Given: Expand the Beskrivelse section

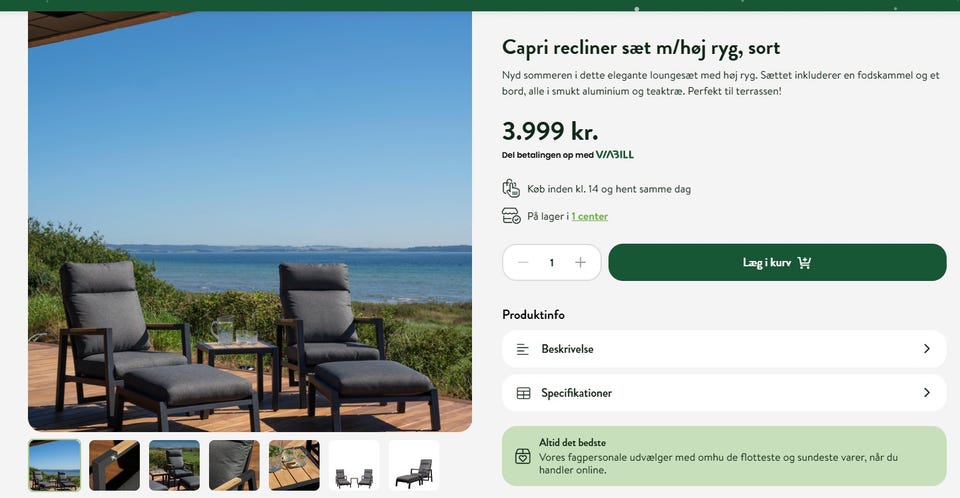Looking at the screenshot, I should tap(724, 349).
